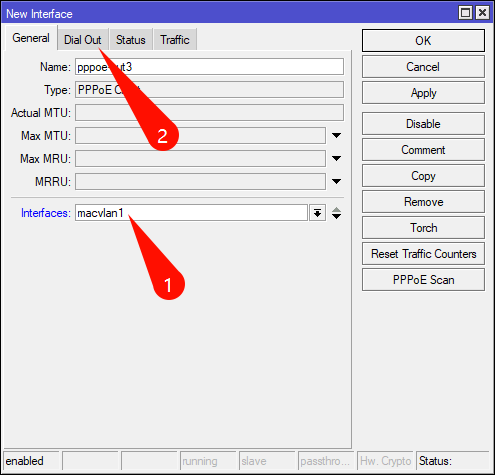Click the macvlan1 Interfaces field
The height and width of the screenshot is (475, 495).
[191, 213]
